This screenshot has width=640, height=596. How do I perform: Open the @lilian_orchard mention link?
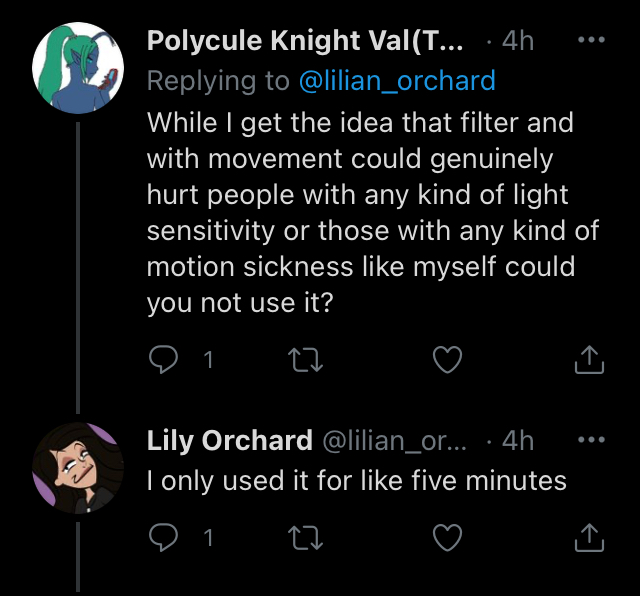tap(397, 81)
